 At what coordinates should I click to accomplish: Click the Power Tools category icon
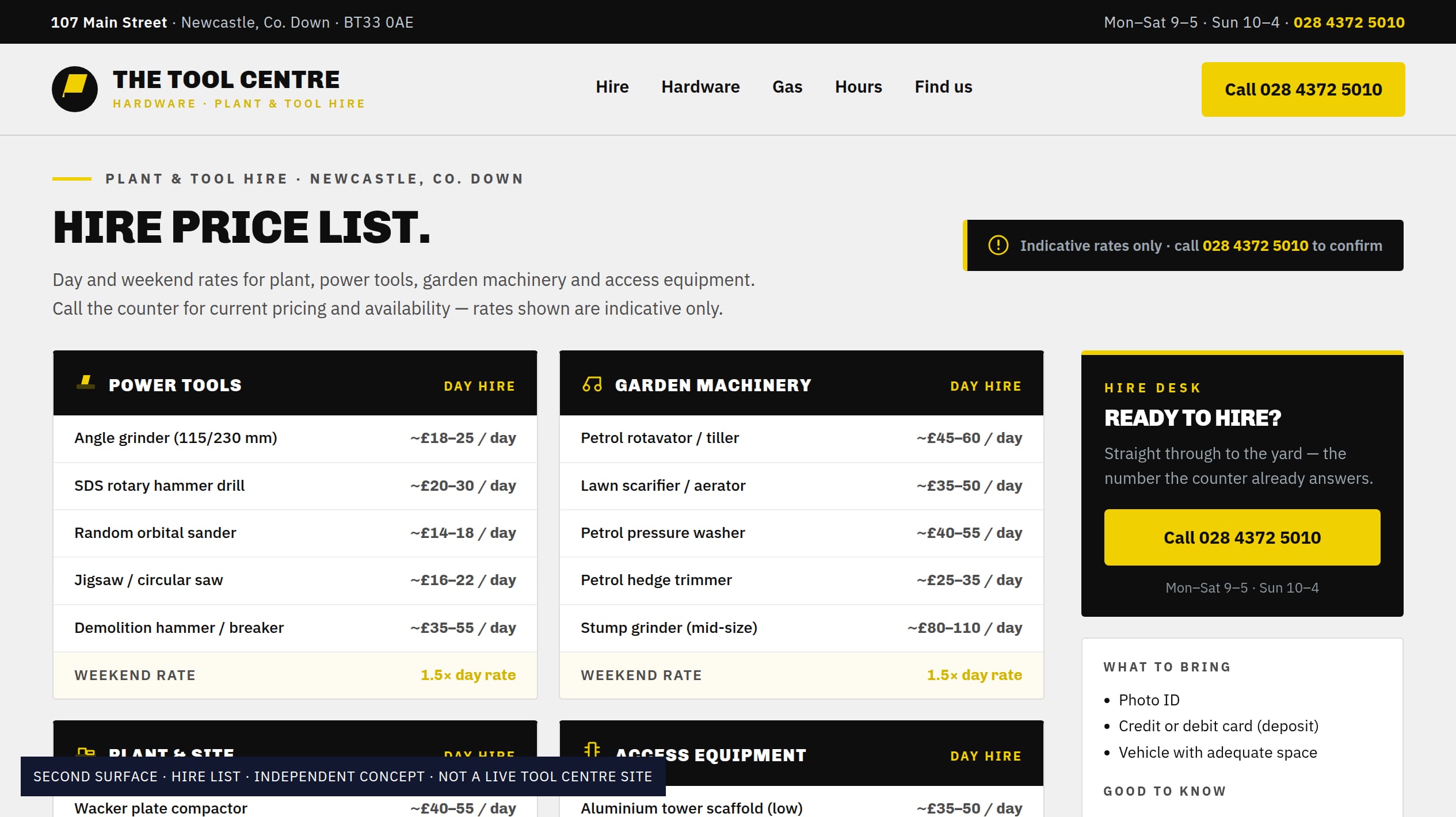click(x=86, y=383)
